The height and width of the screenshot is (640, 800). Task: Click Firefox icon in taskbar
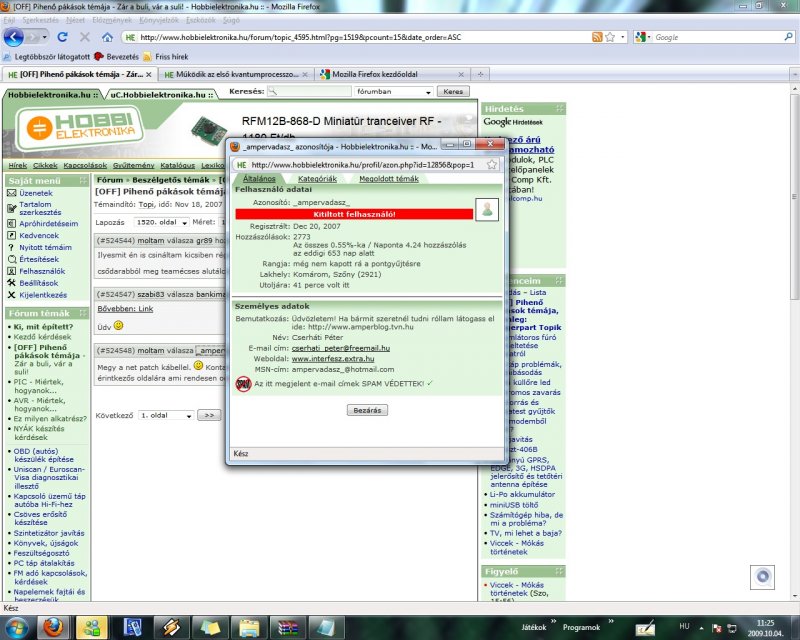coord(54,627)
